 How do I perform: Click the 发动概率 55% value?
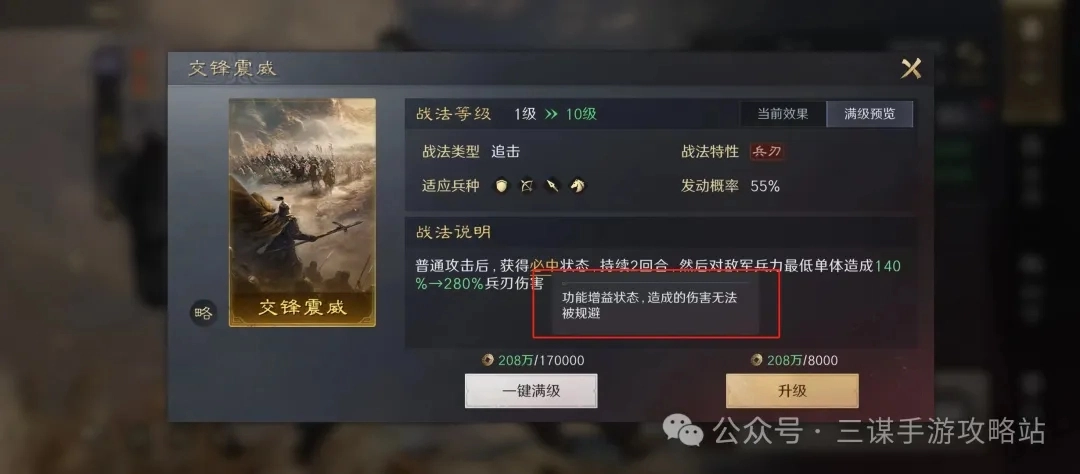point(765,186)
